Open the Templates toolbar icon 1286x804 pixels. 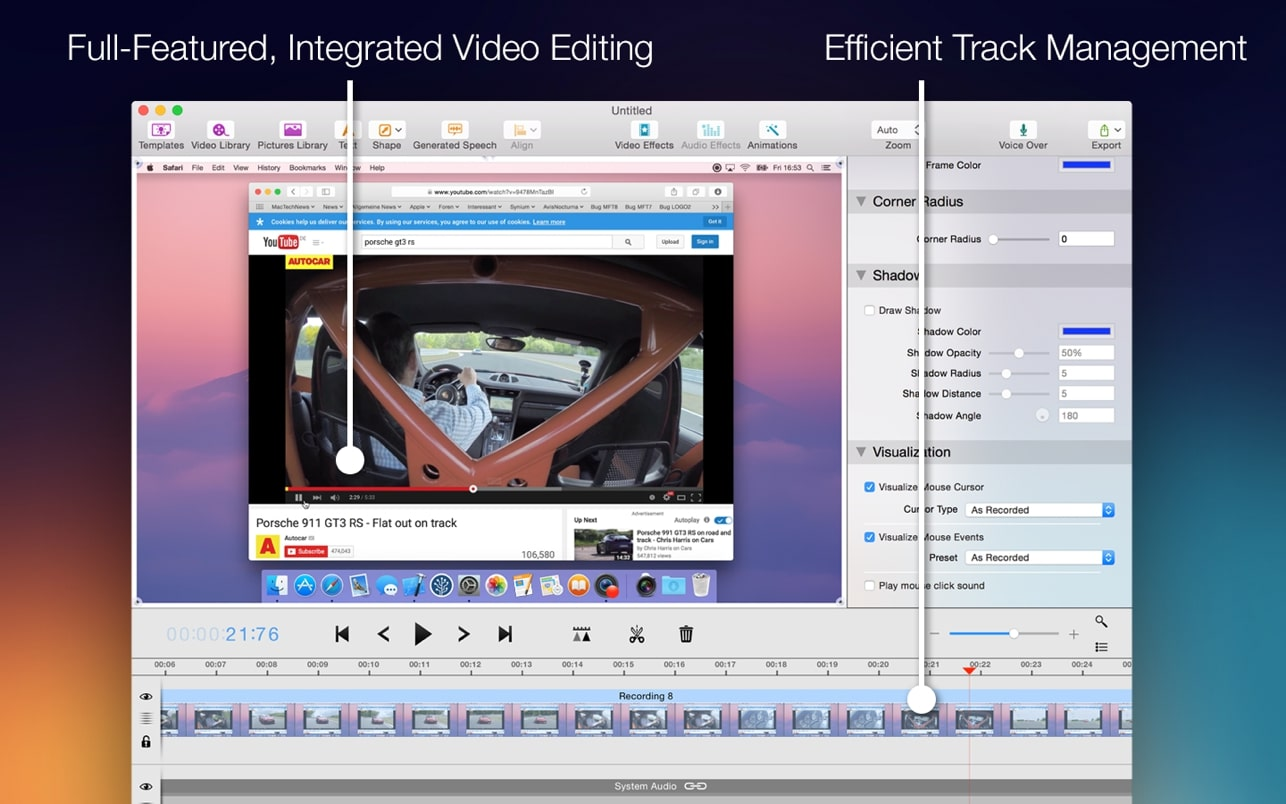[161, 130]
